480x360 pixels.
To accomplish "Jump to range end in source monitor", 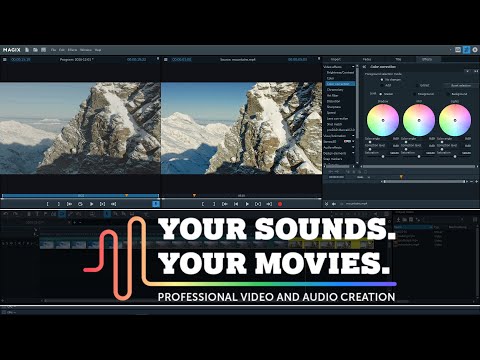I will 269,204.
